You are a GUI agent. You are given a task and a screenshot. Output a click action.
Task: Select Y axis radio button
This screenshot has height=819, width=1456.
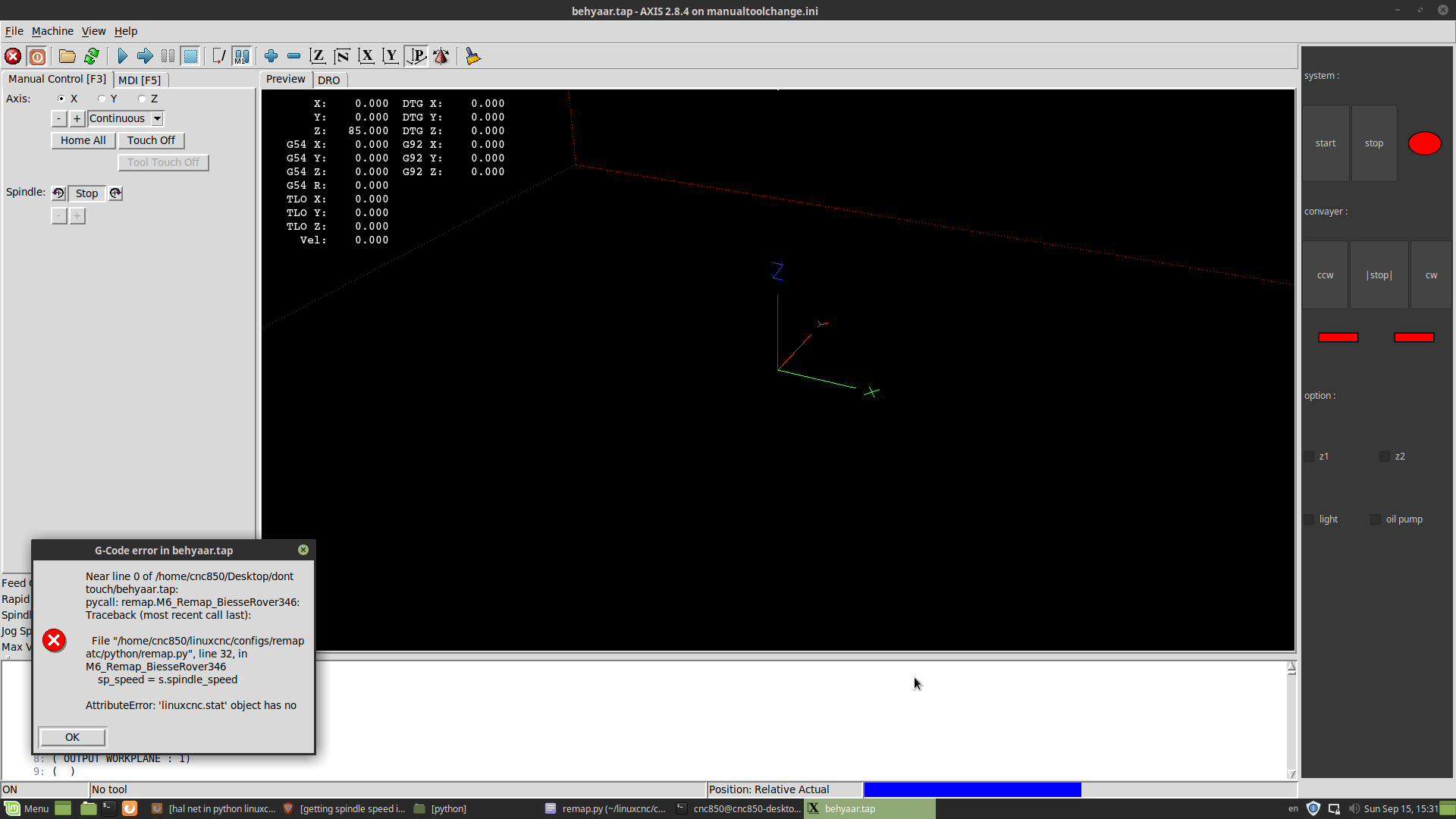(x=102, y=99)
